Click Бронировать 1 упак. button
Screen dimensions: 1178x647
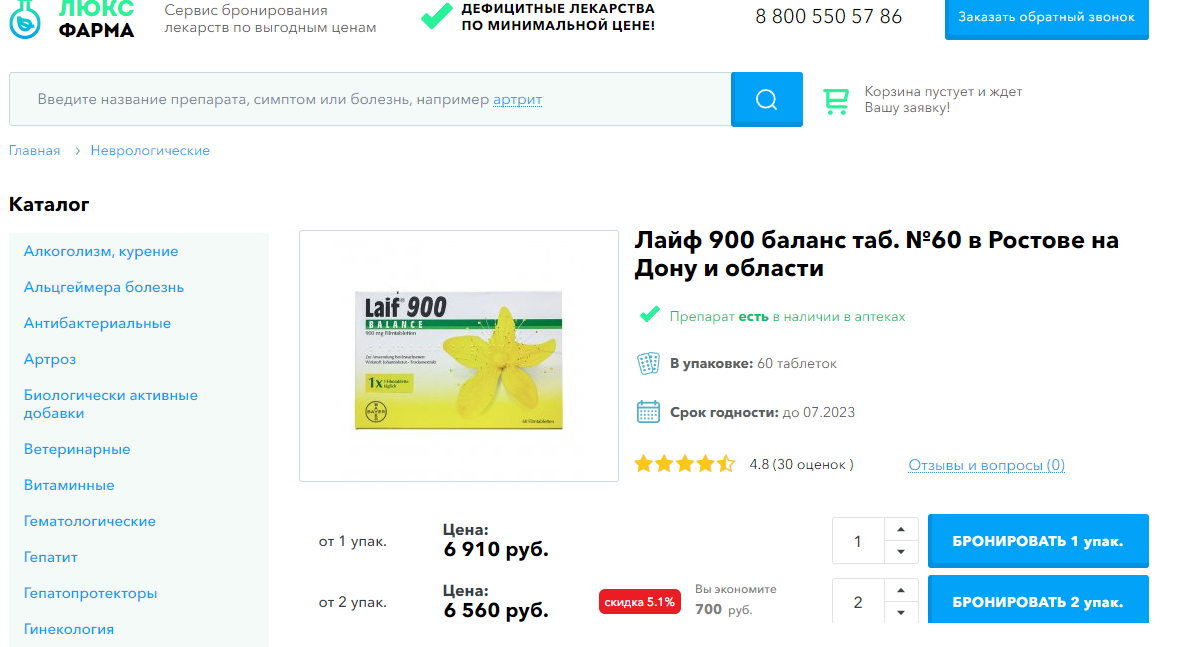click(1038, 541)
